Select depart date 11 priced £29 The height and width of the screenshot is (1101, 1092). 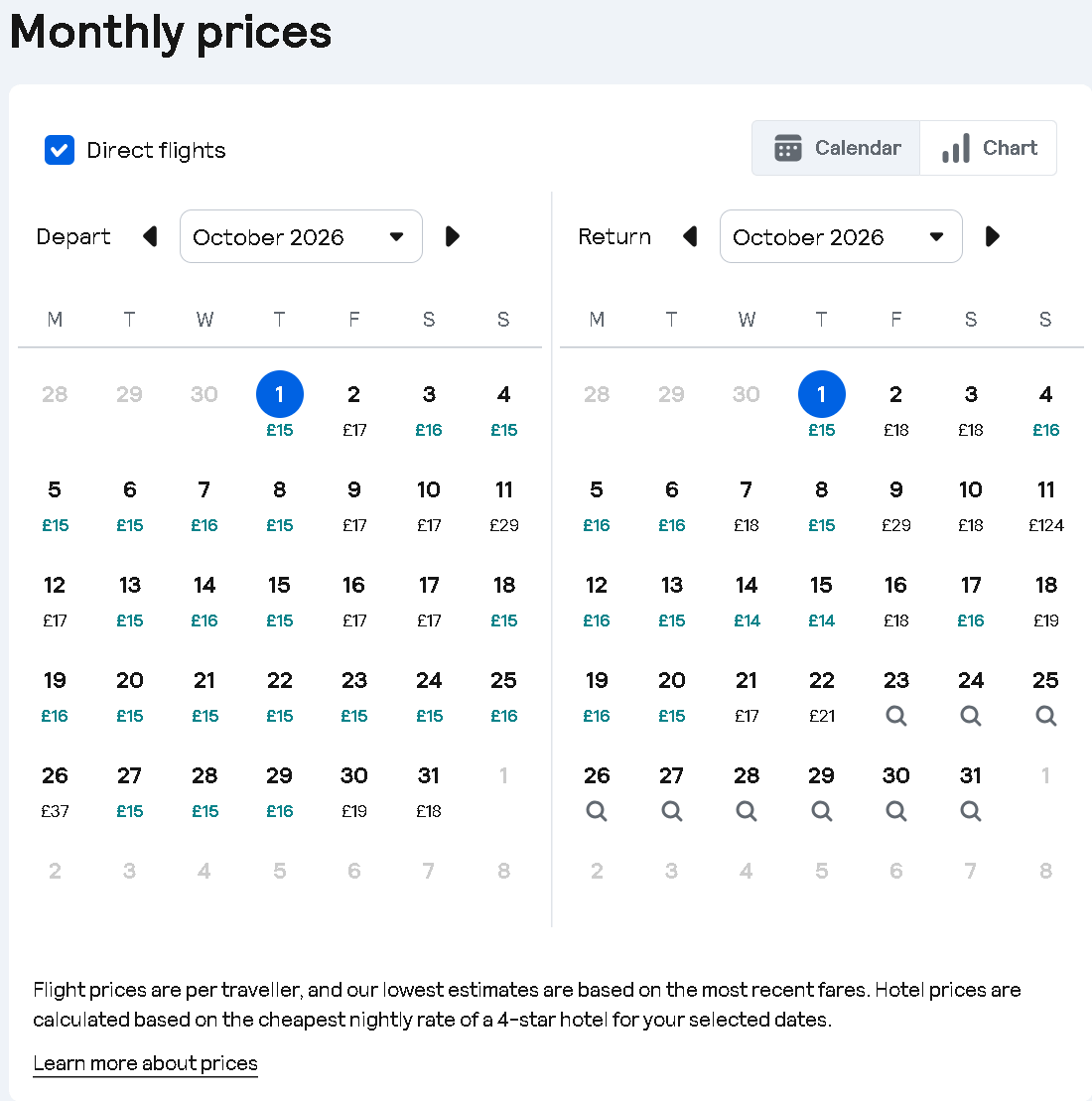503,505
